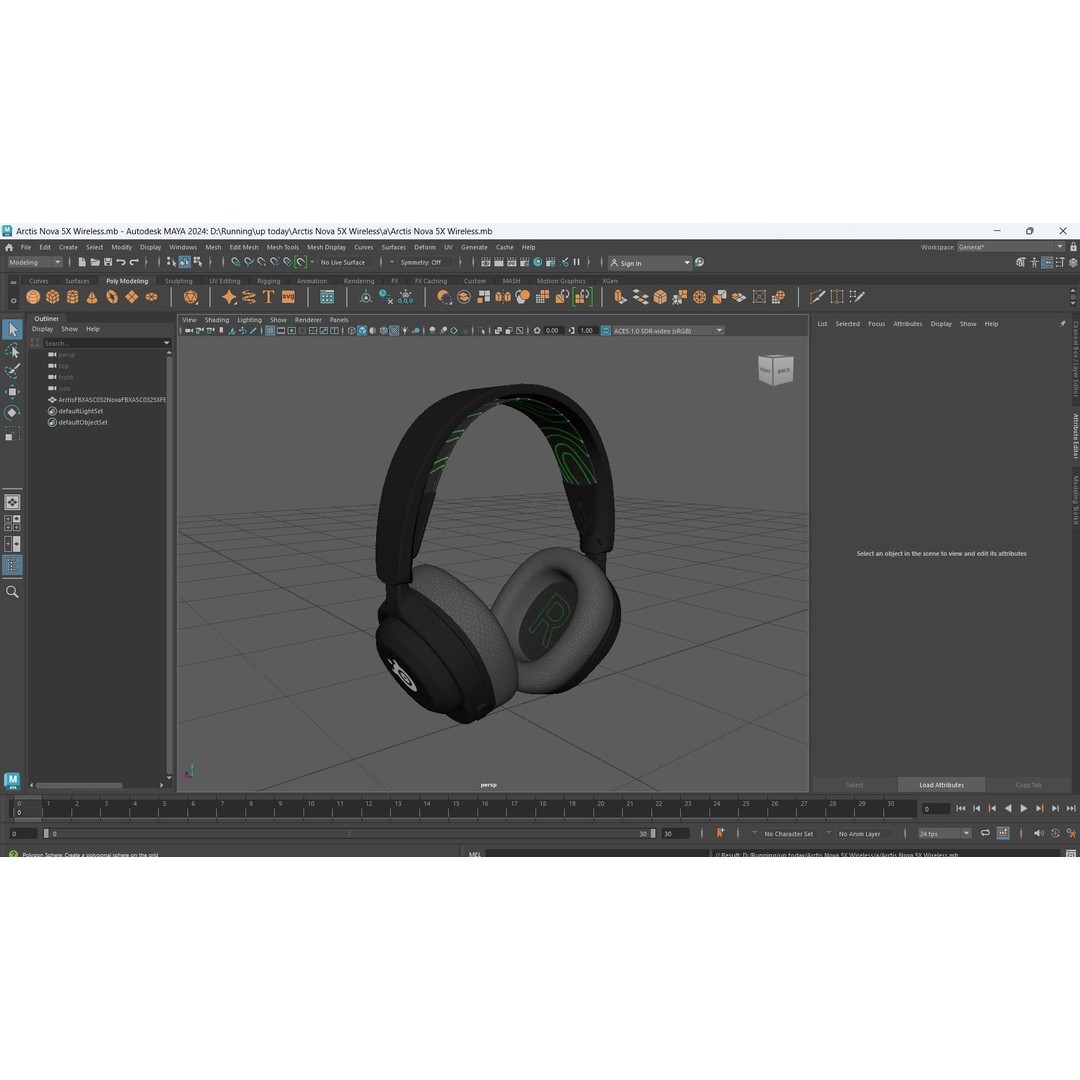The height and width of the screenshot is (1080, 1080).
Task: Click the extrude shelf icon
Action: coord(621,297)
